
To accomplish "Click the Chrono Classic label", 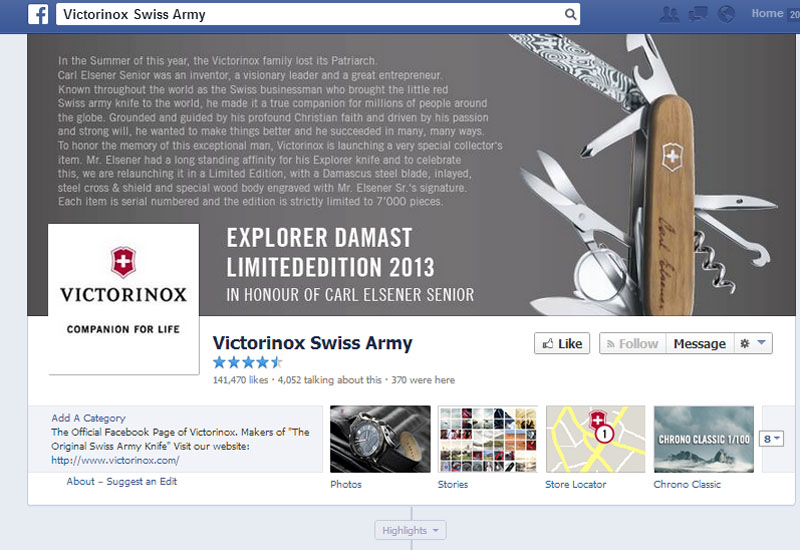I will coord(687,484).
